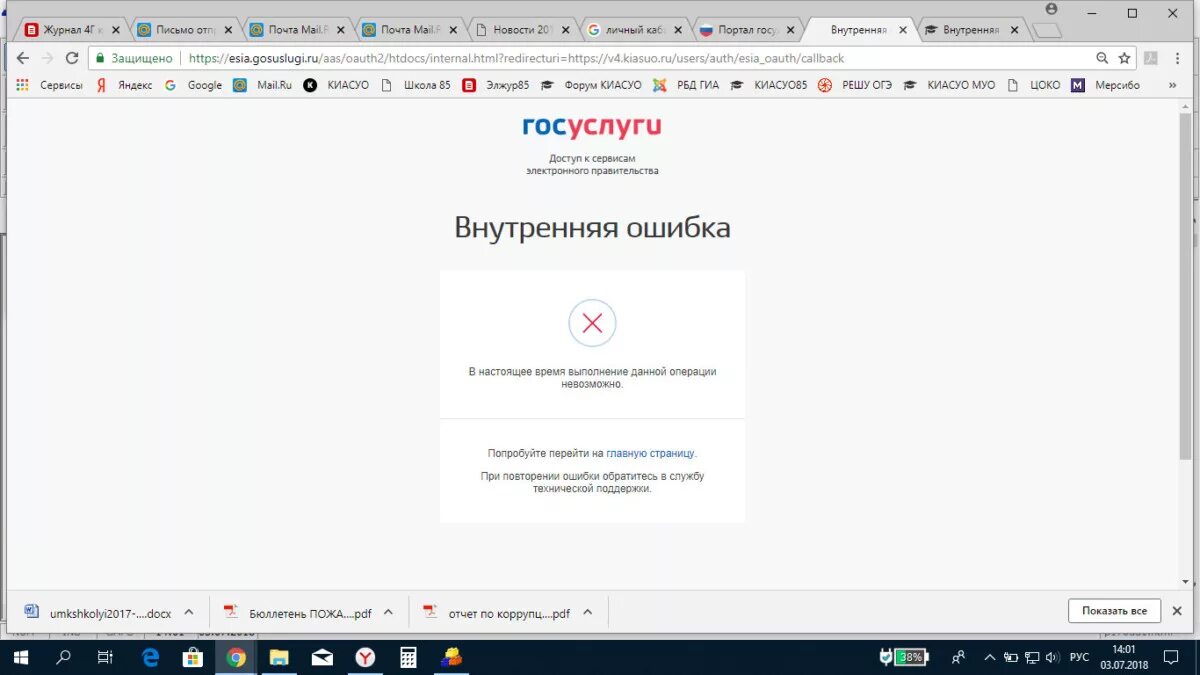Bookmark this page with the star icon
The image size is (1200, 675).
tap(1124, 58)
